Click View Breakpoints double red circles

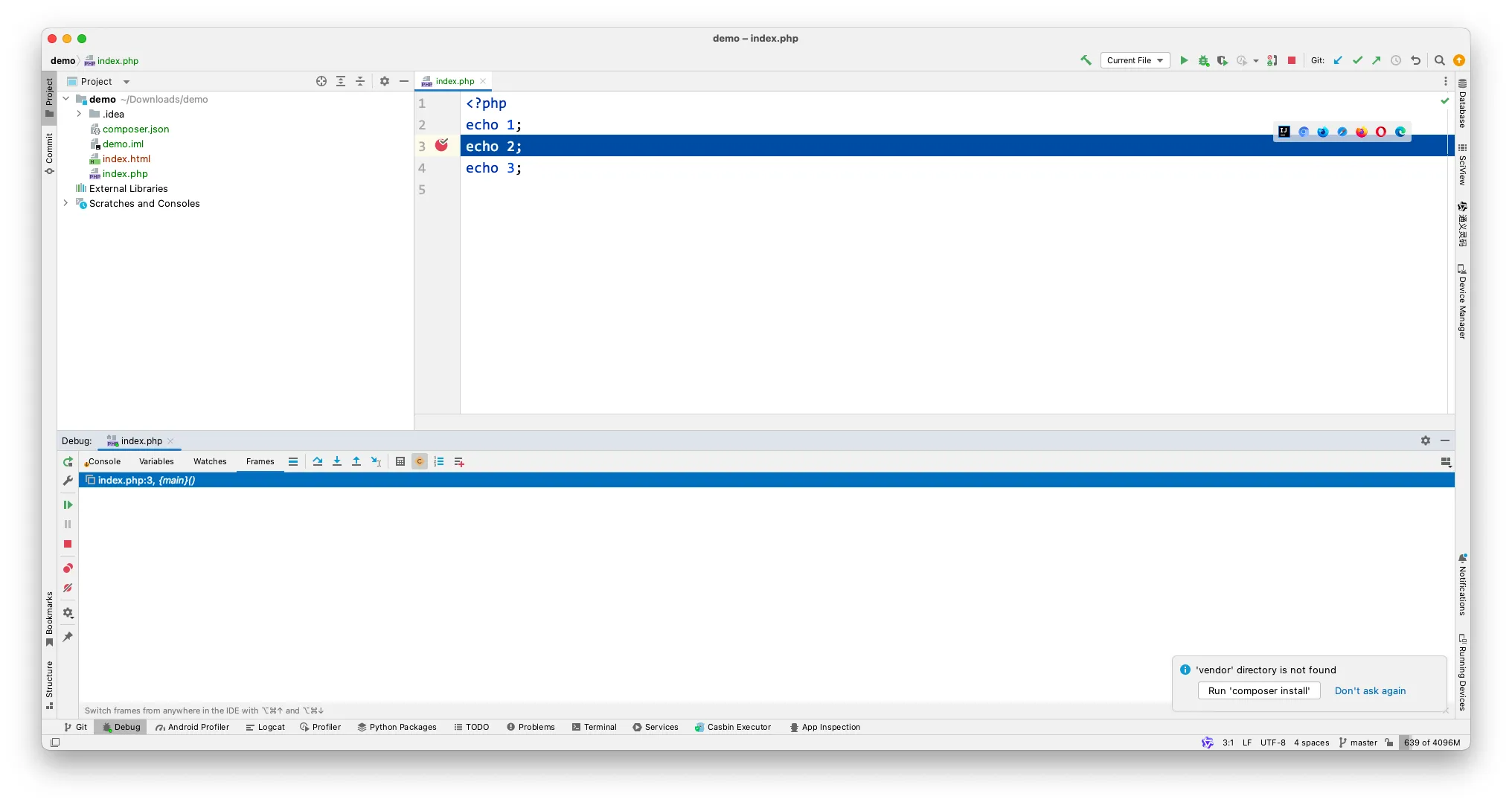click(x=68, y=568)
